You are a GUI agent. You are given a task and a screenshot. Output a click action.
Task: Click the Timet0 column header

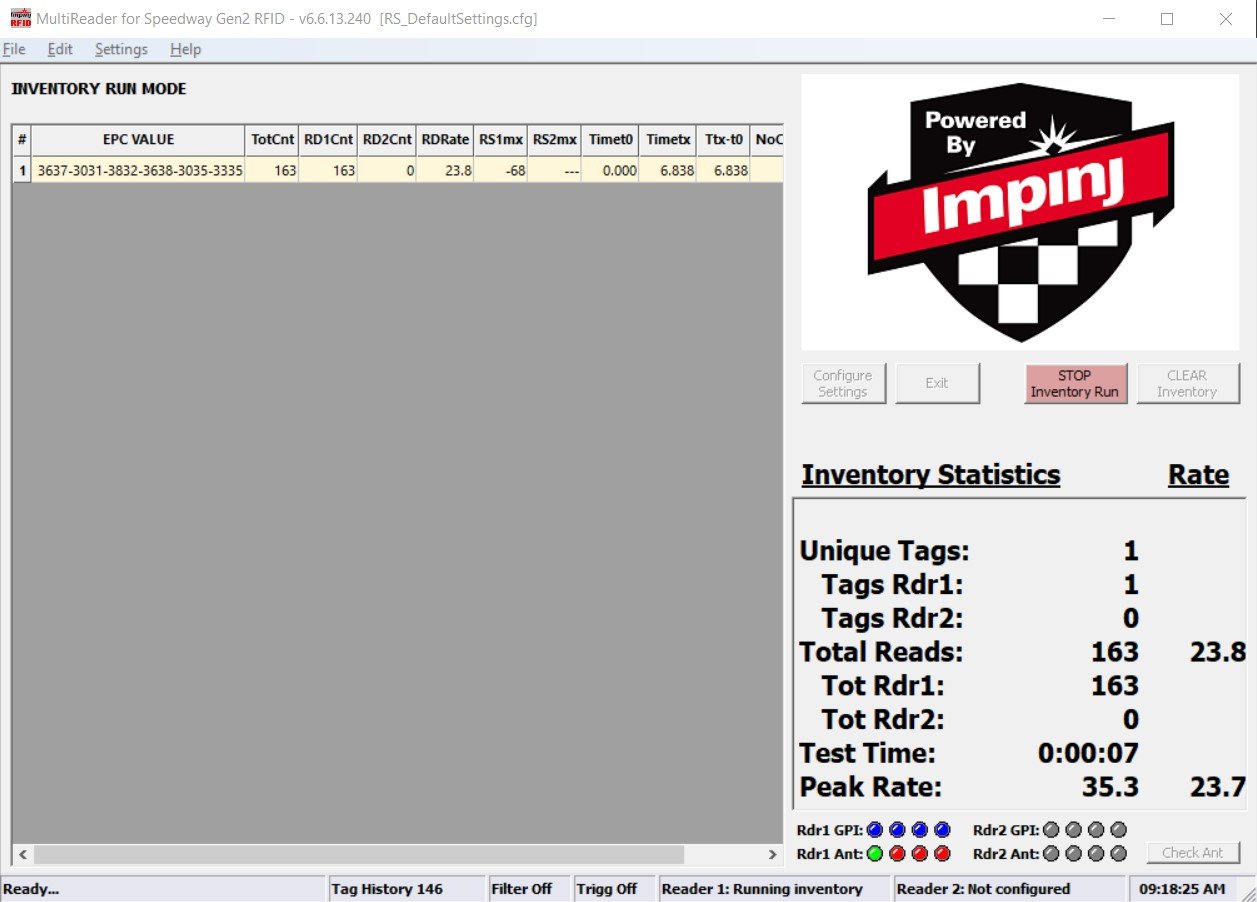click(610, 140)
